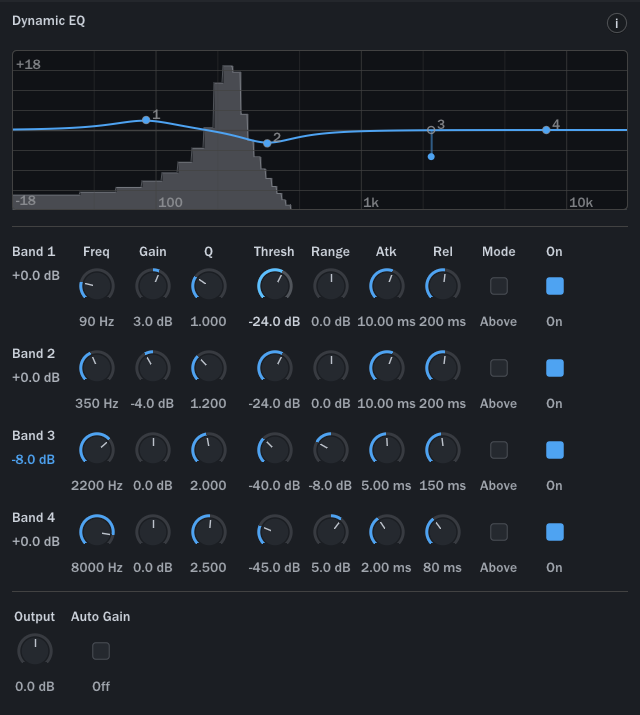Click Band 1 Gain knob at 3.0 dB
Screen dimensions: 640x715
(x=153, y=286)
